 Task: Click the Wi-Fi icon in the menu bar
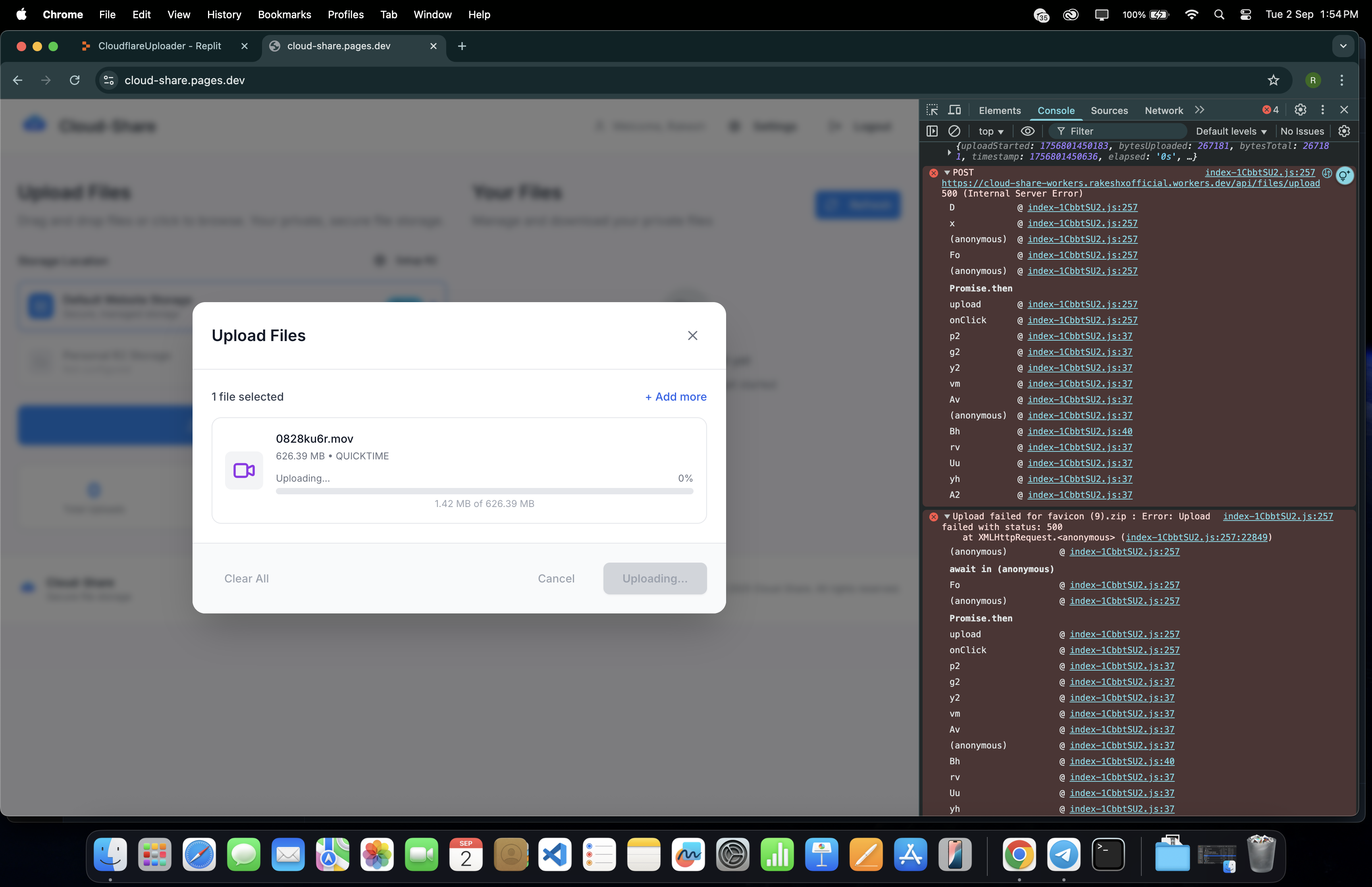[x=1192, y=14]
